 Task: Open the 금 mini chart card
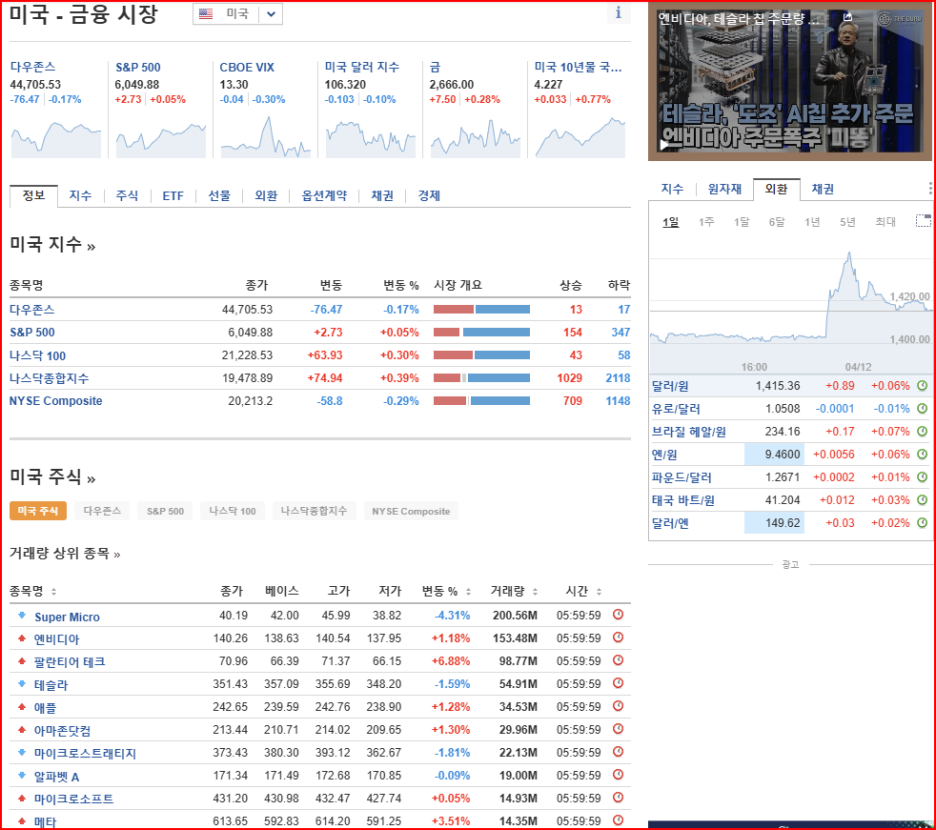pyautogui.click(x=475, y=109)
